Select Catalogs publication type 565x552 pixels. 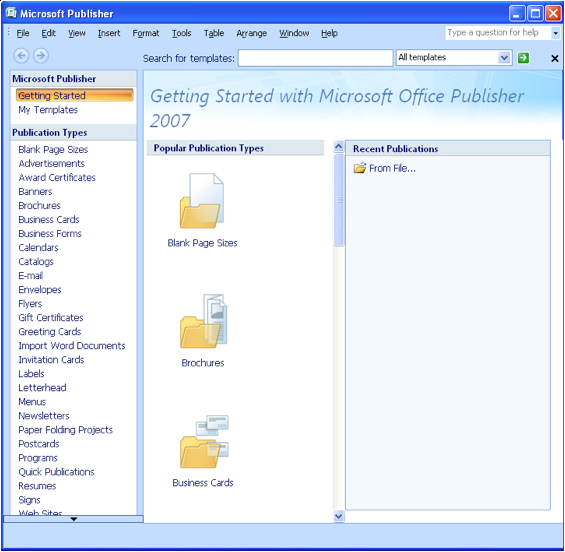tap(36, 262)
